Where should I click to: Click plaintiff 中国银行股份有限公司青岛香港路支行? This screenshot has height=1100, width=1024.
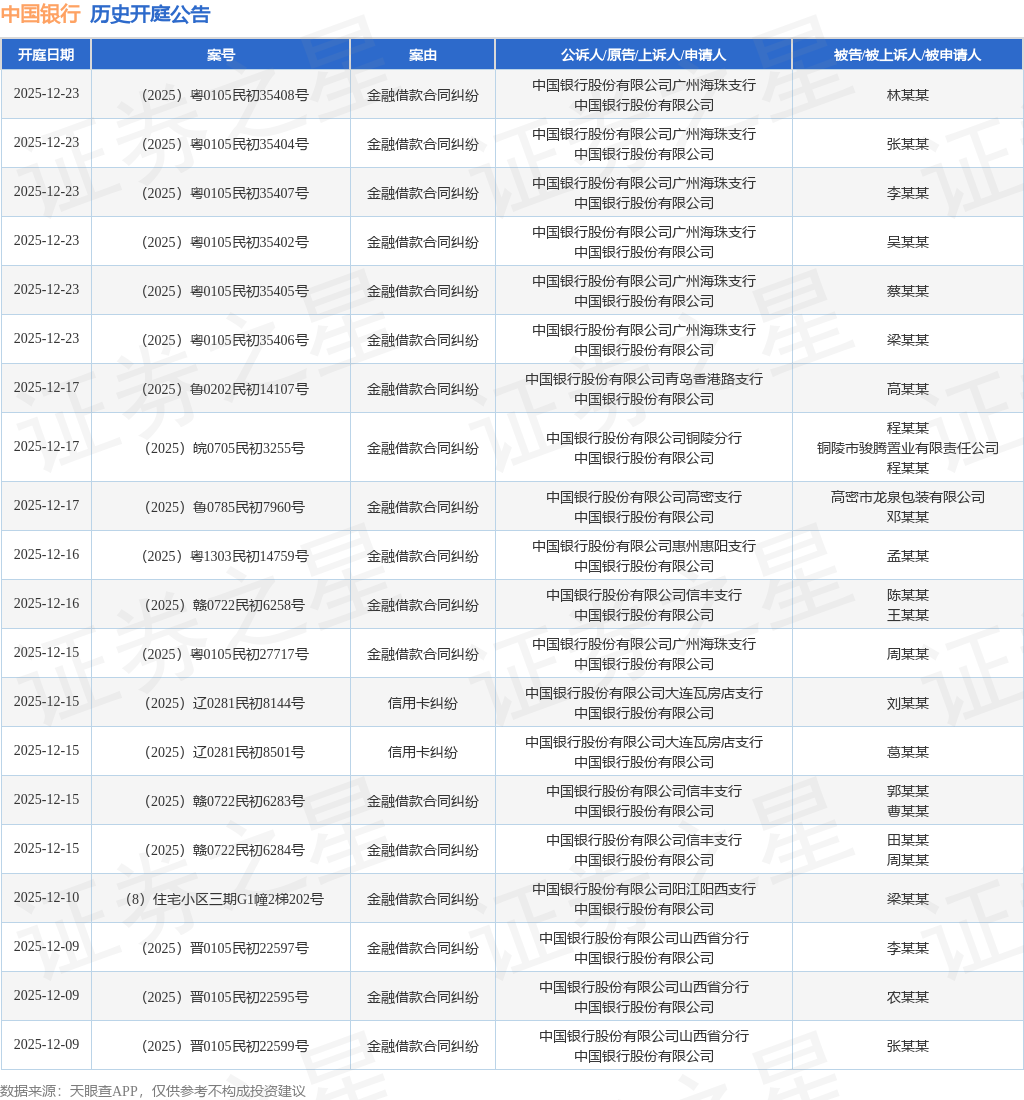[x=644, y=380]
